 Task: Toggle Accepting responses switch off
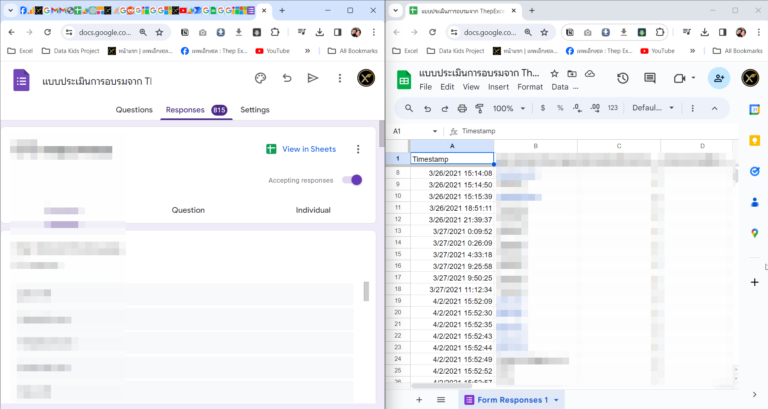[x=352, y=180]
